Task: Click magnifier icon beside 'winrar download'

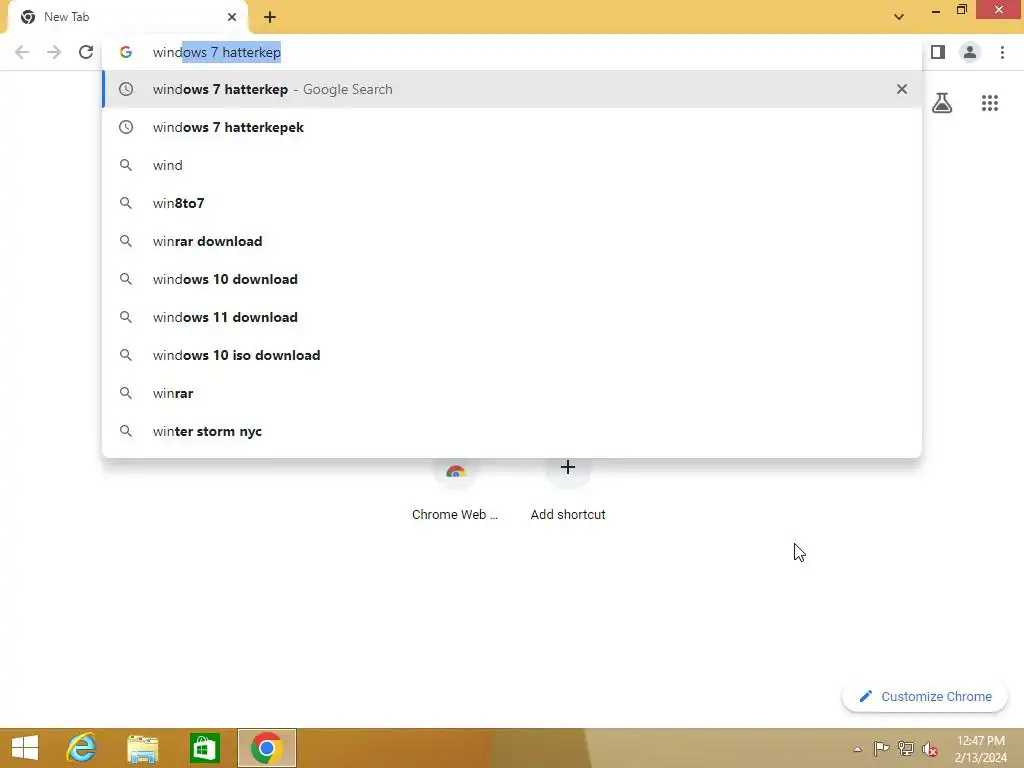Action: point(126,241)
